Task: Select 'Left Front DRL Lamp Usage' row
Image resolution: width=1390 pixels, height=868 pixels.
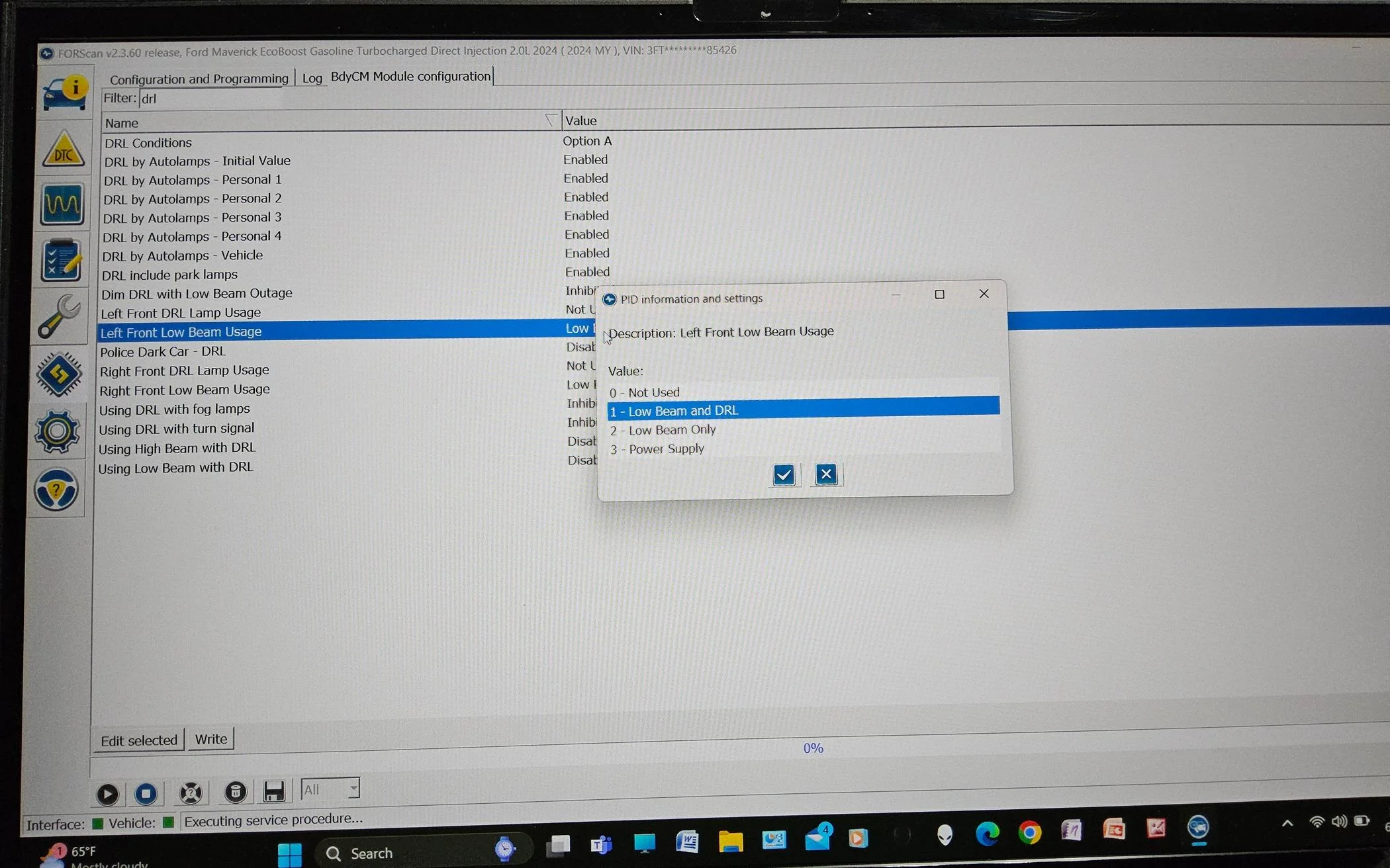Action: tap(181, 313)
